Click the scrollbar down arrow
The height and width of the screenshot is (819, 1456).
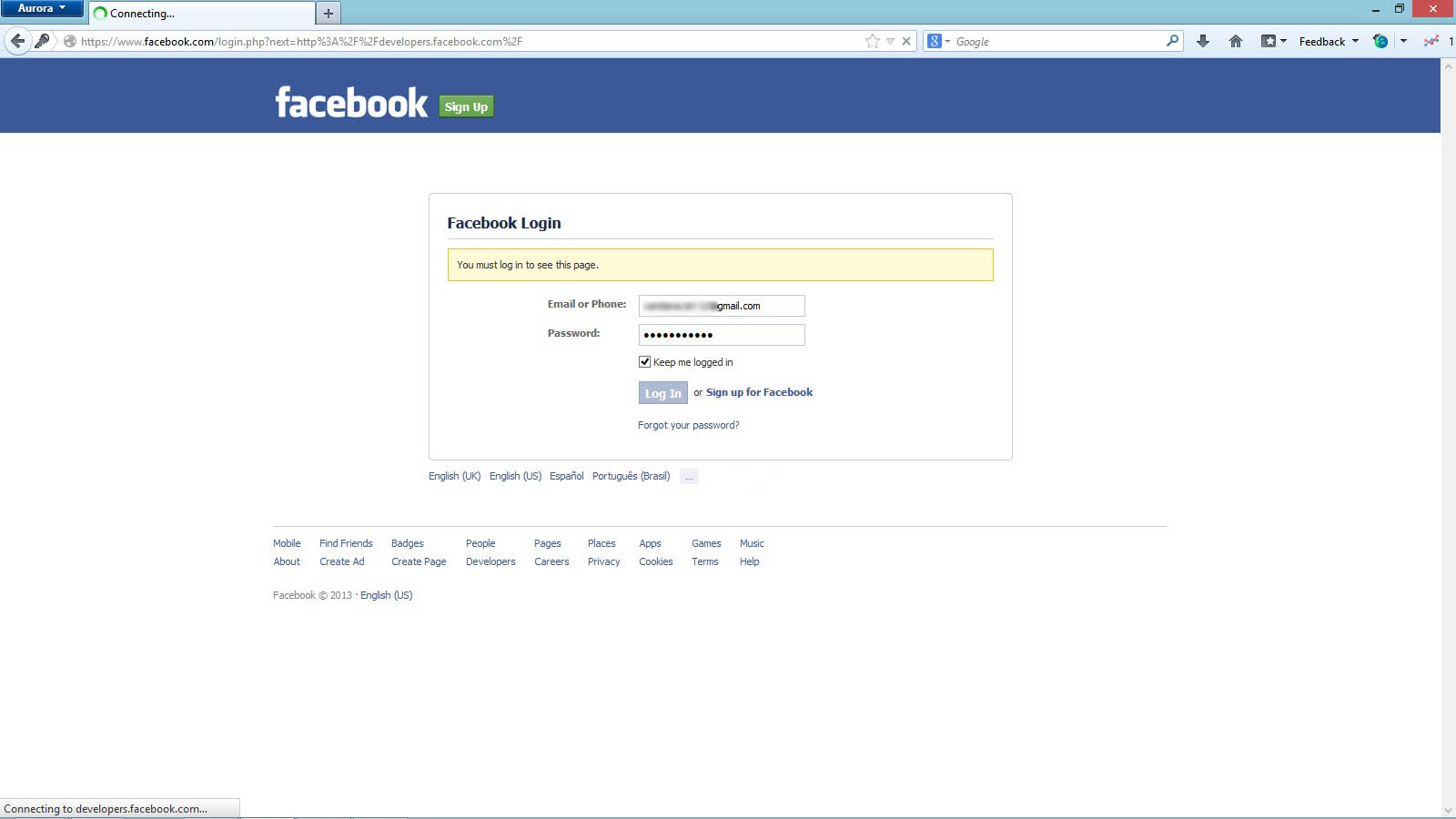[1448, 810]
